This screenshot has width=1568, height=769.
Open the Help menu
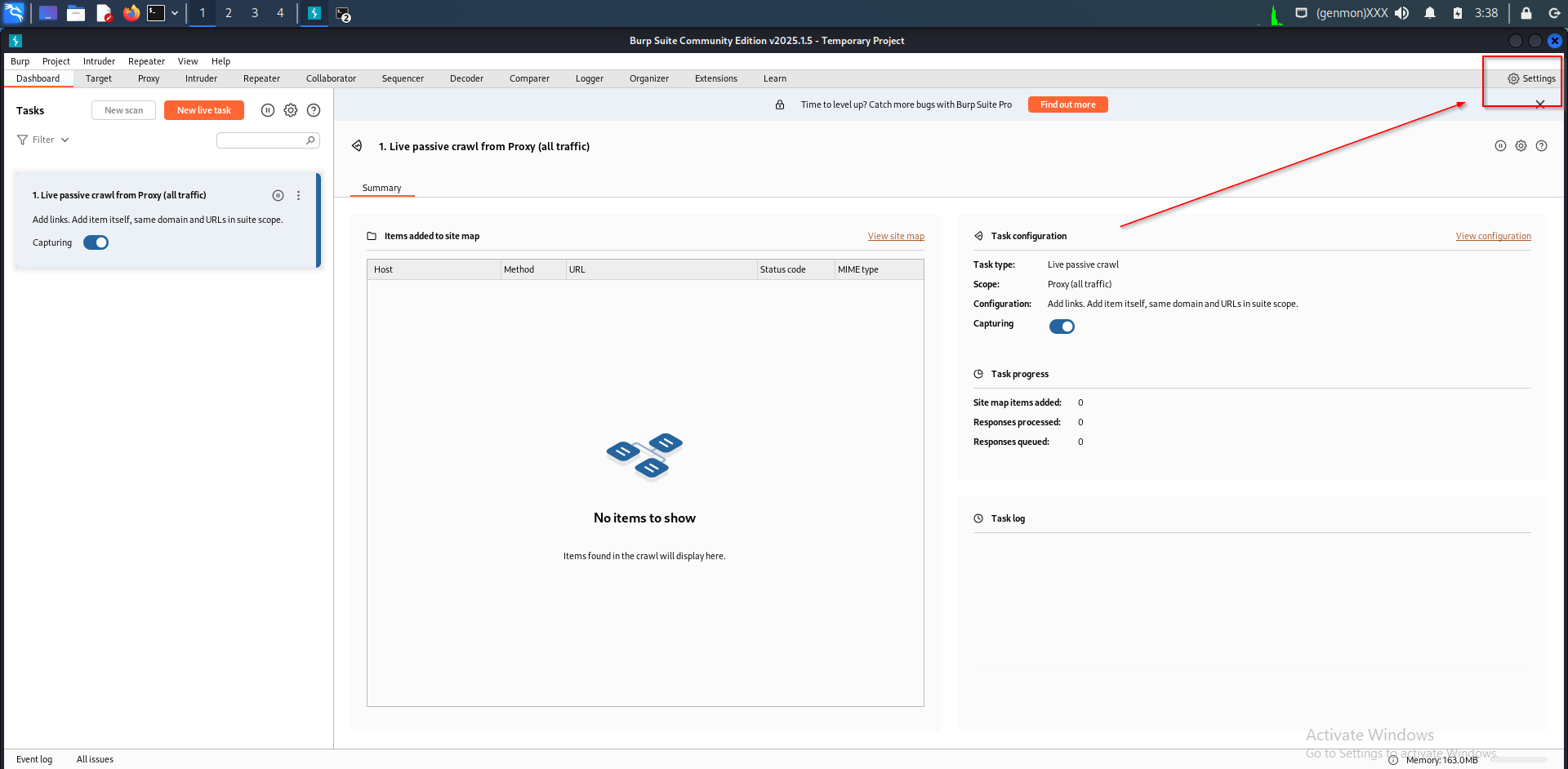pyautogui.click(x=220, y=61)
